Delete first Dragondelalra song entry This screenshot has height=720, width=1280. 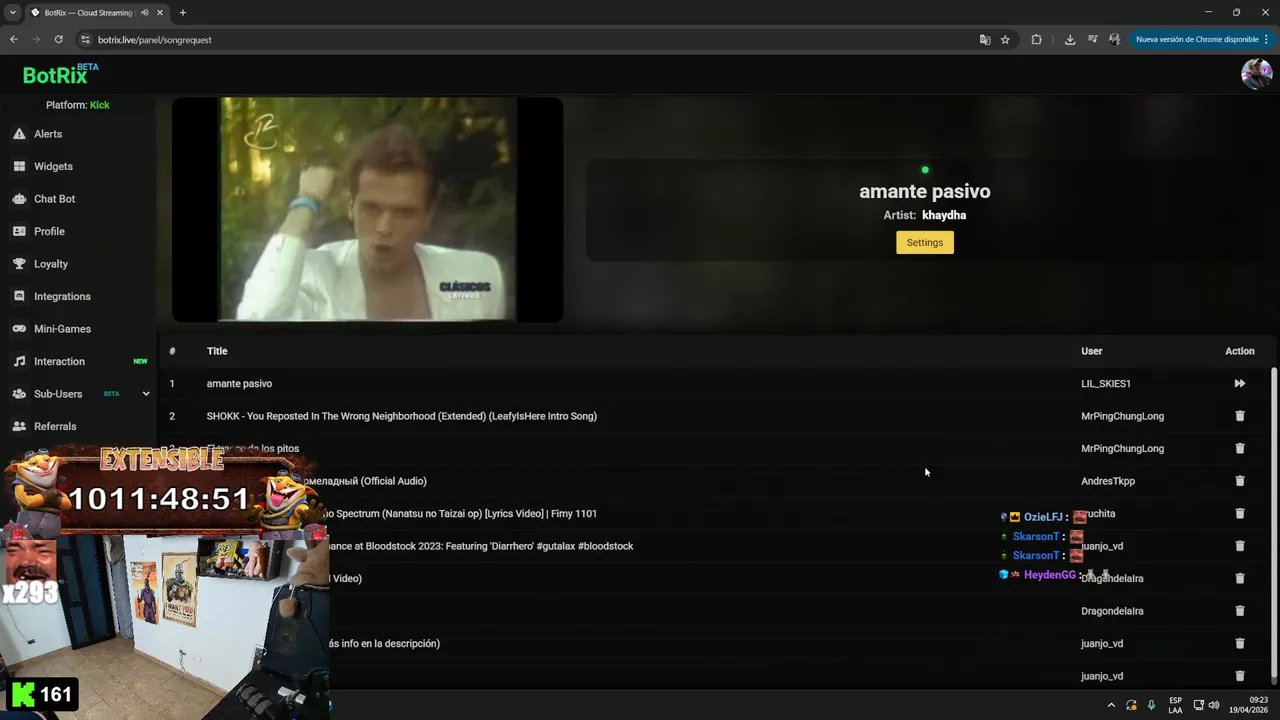pyautogui.click(x=1239, y=578)
